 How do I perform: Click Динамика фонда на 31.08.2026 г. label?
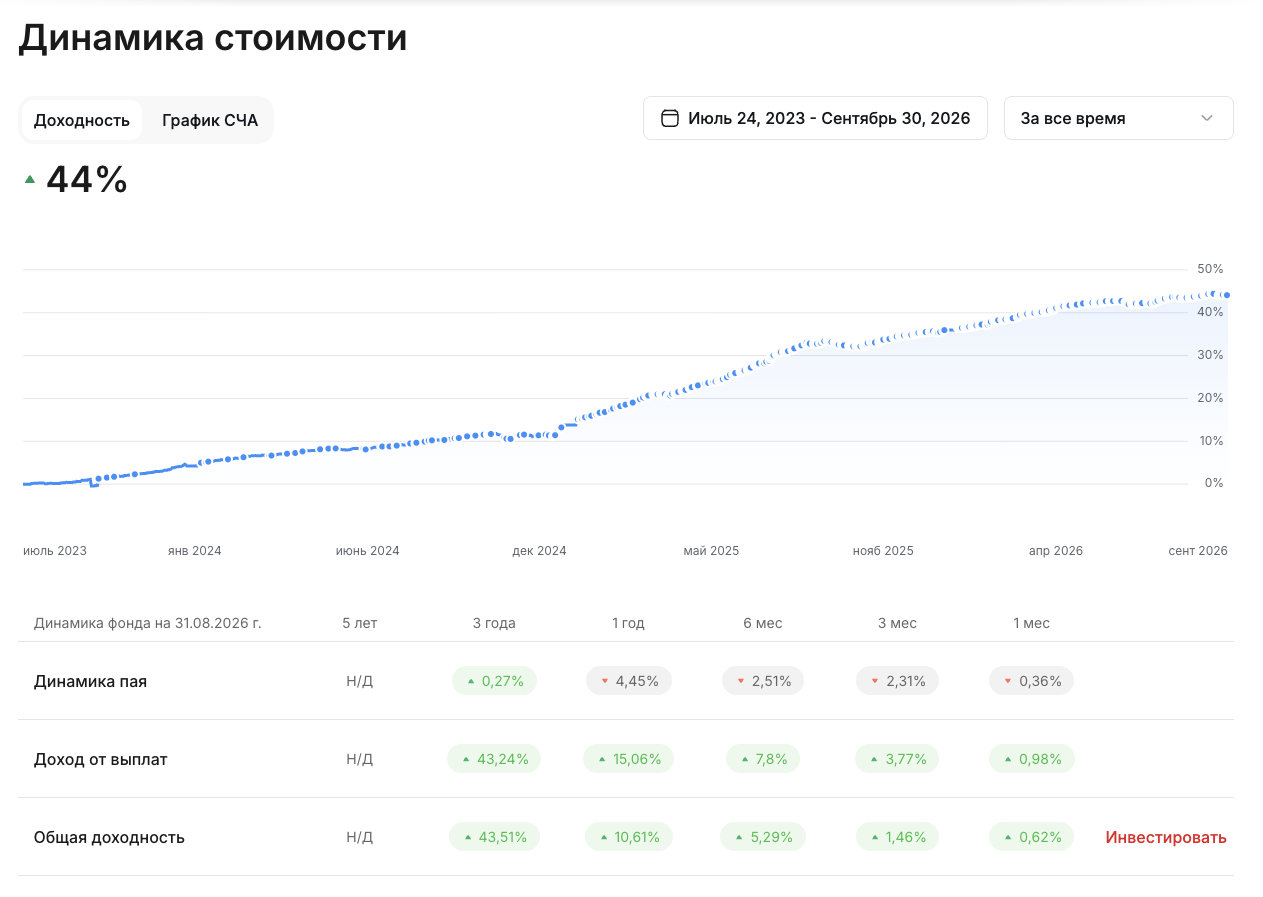[x=148, y=623]
